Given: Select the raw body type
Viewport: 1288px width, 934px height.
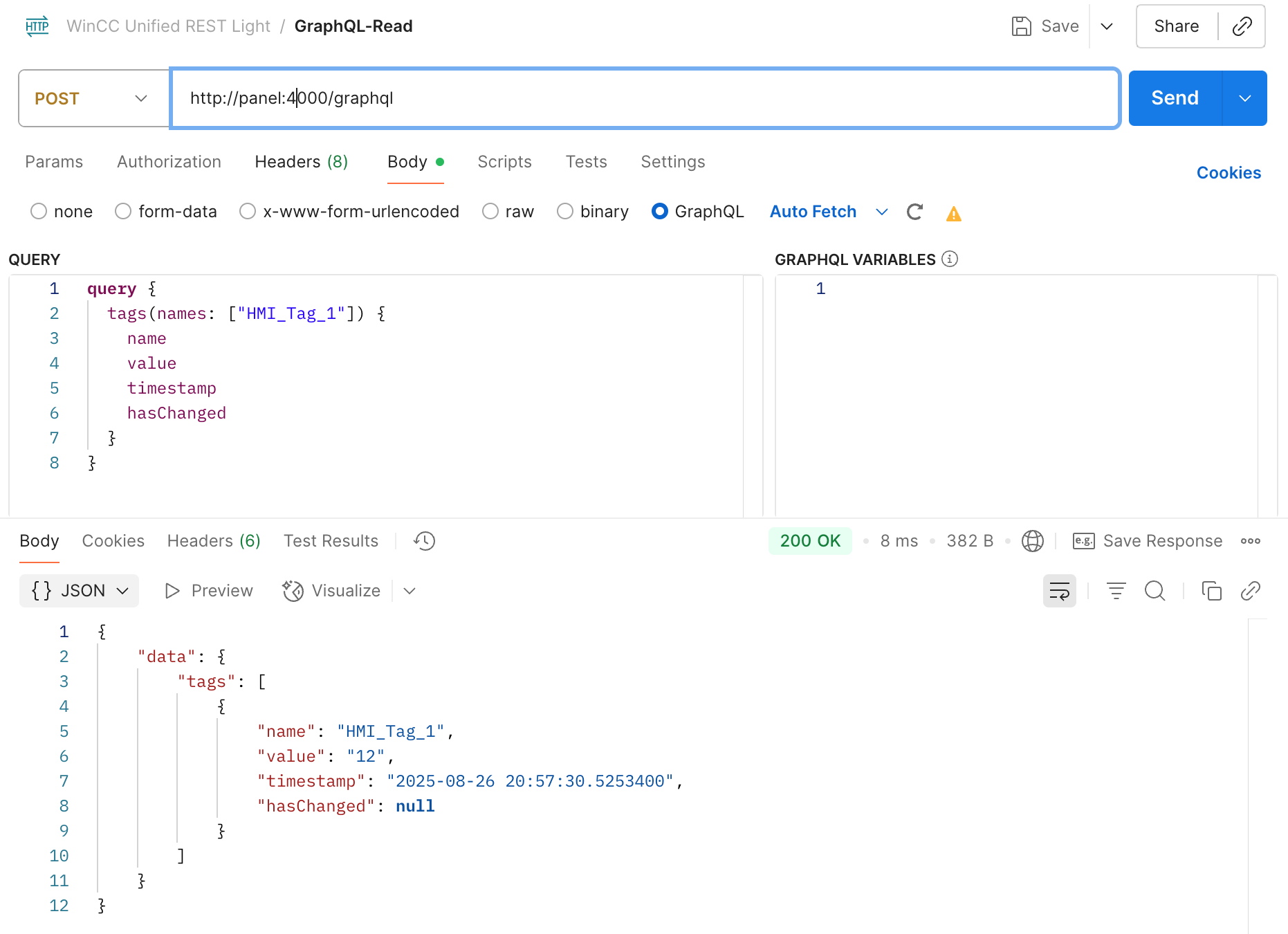Looking at the screenshot, I should click(490, 211).
